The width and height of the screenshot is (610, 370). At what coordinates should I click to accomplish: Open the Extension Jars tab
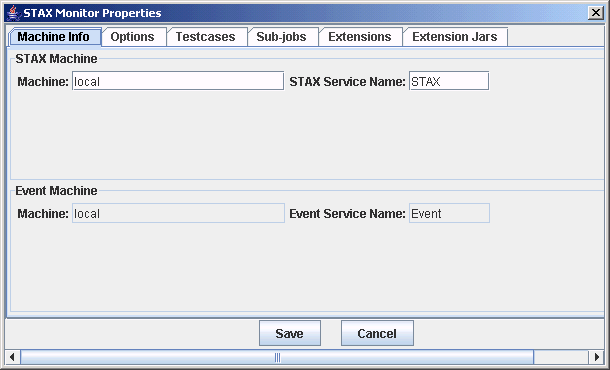(455, 37)
